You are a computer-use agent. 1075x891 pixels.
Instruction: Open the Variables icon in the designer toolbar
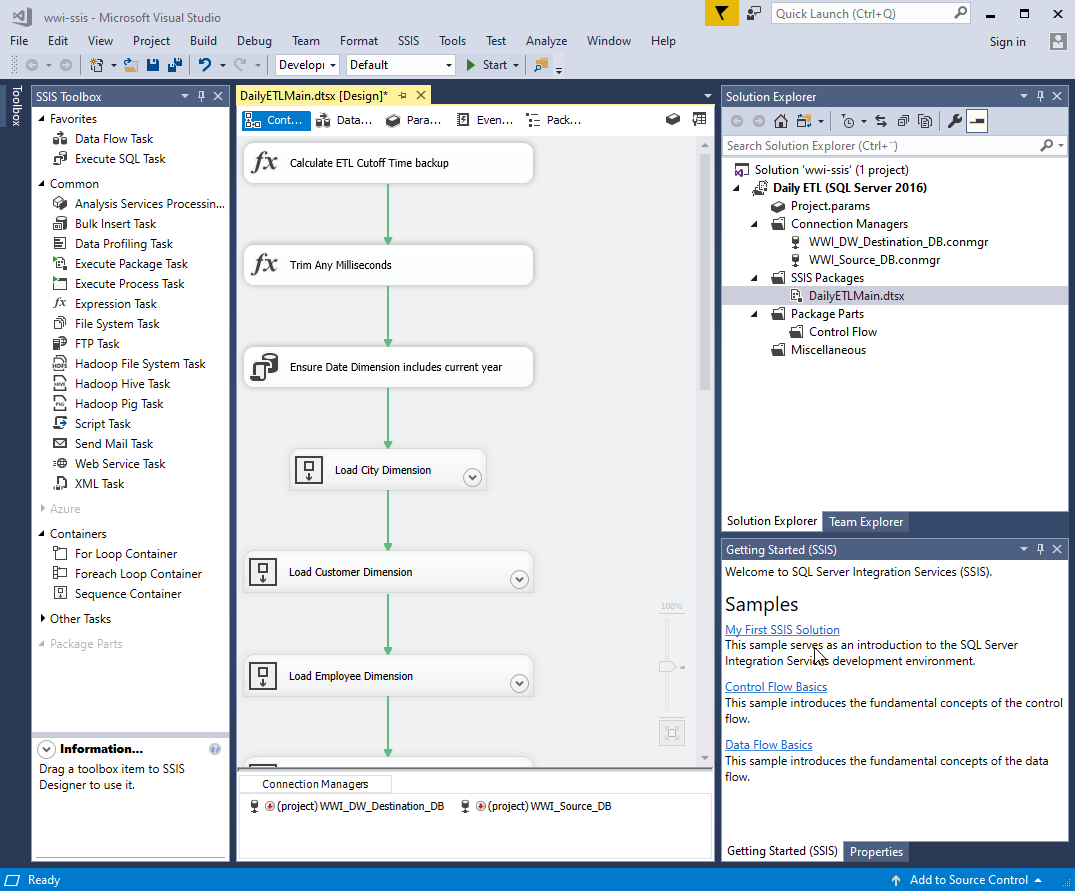(673, 119)
